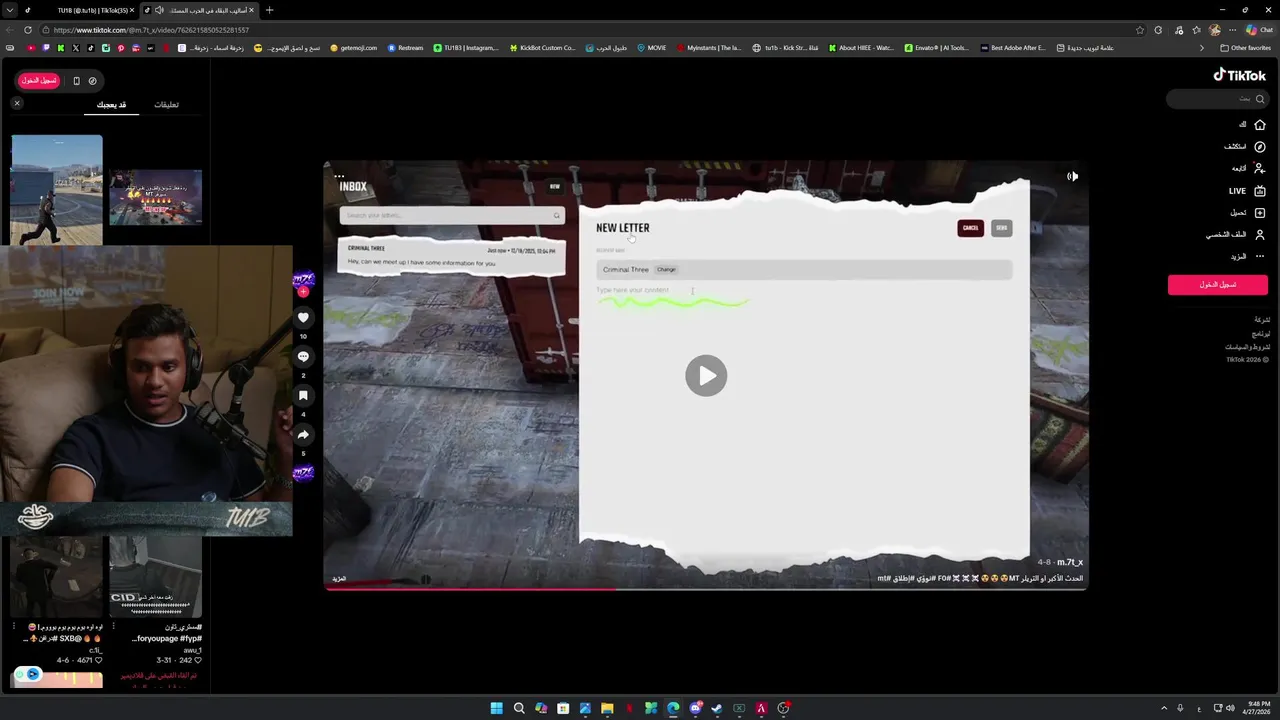Switch to the تعليقات tab

pos(166,104)
